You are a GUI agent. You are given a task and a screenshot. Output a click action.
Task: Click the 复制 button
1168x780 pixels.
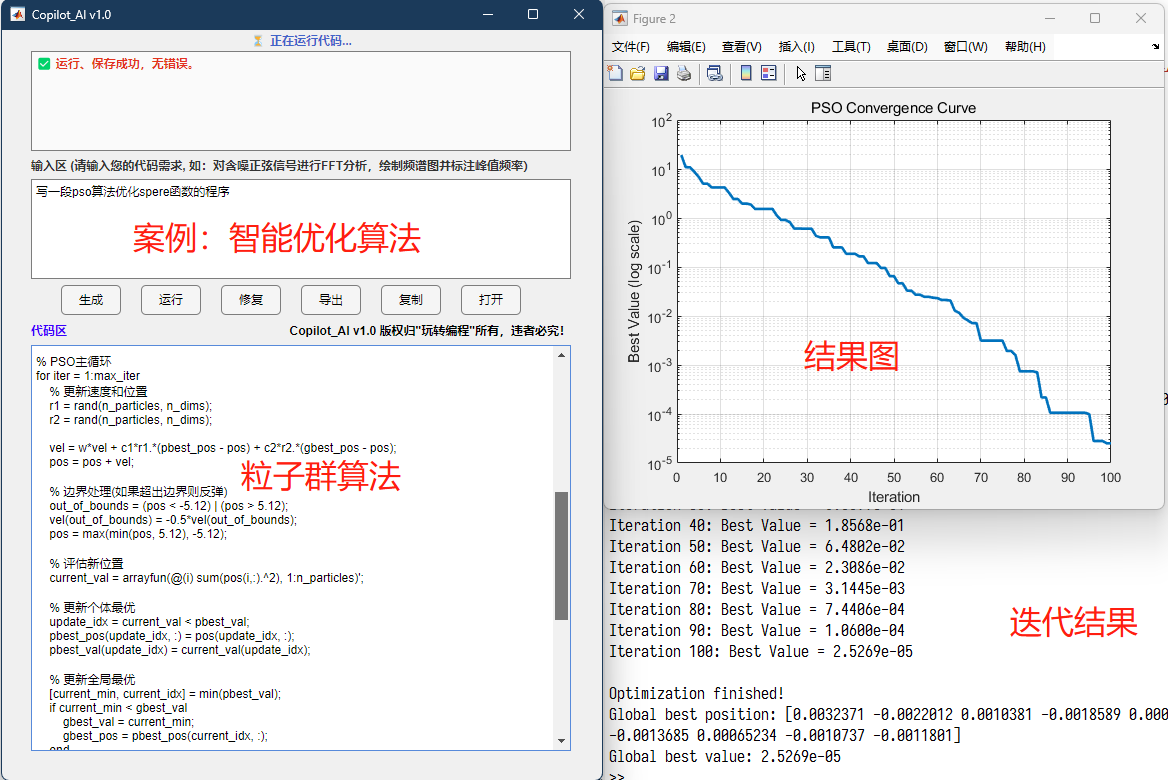411,300
